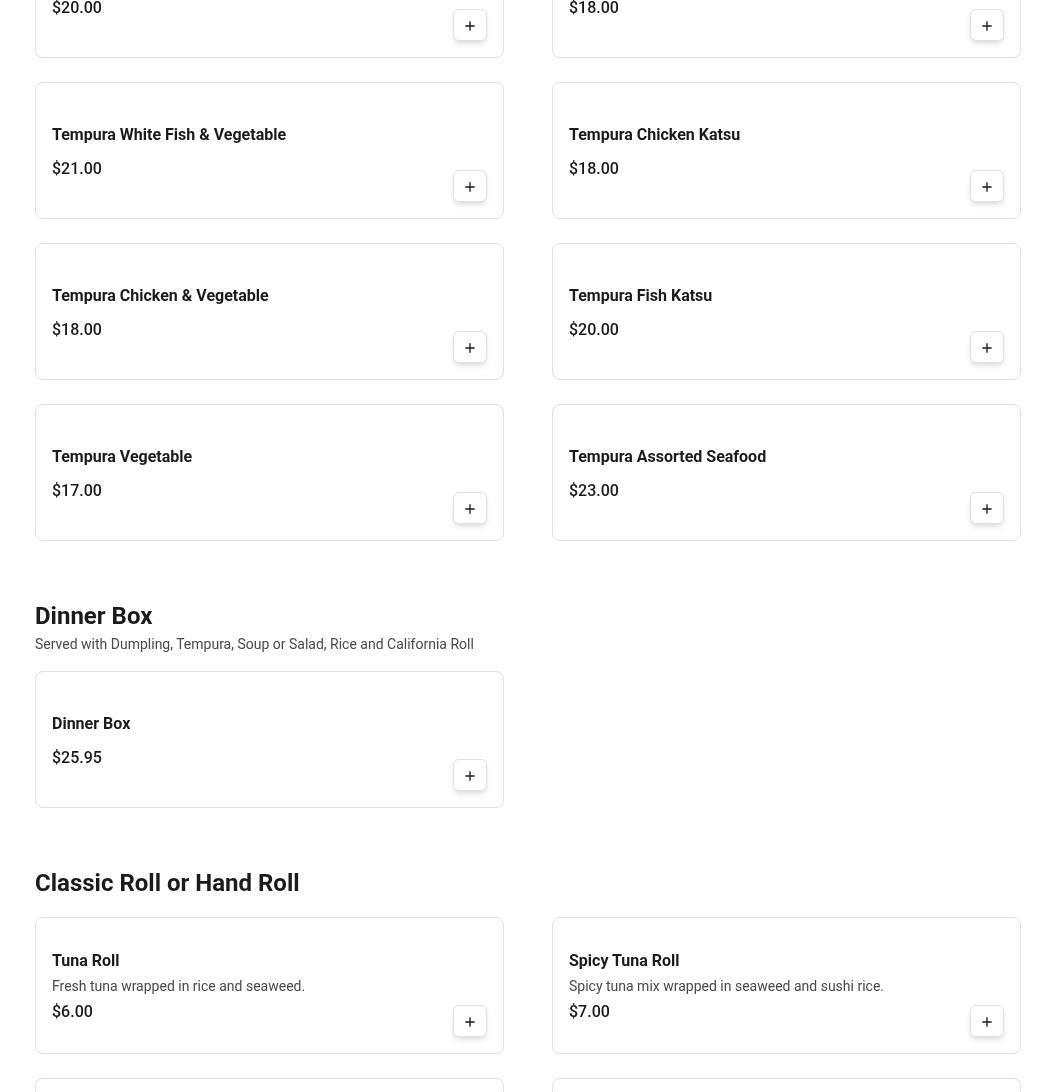
Task: Open the Dinner Box $25.95 card
Action: coord(269,740)
